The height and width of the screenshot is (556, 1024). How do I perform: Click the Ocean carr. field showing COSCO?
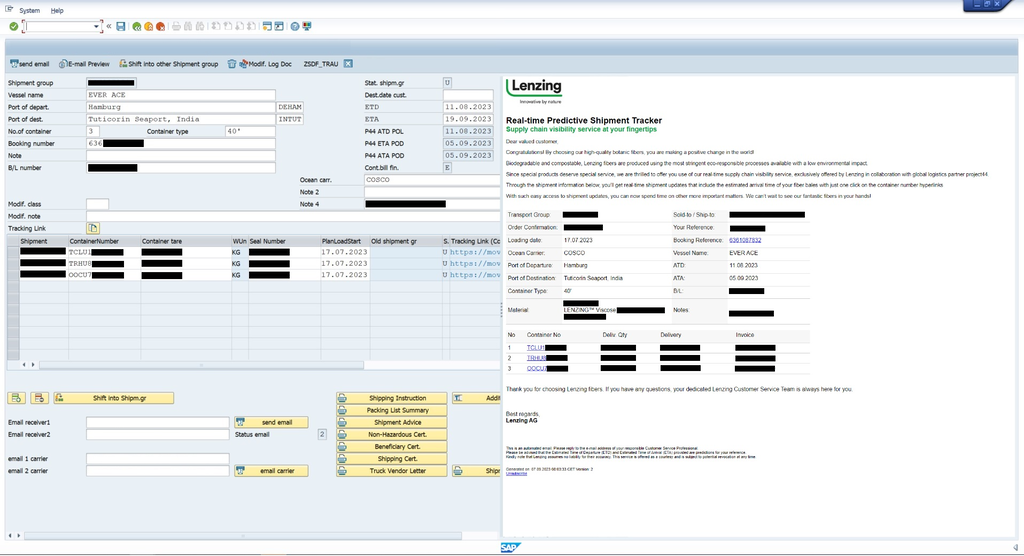point(432,180)
